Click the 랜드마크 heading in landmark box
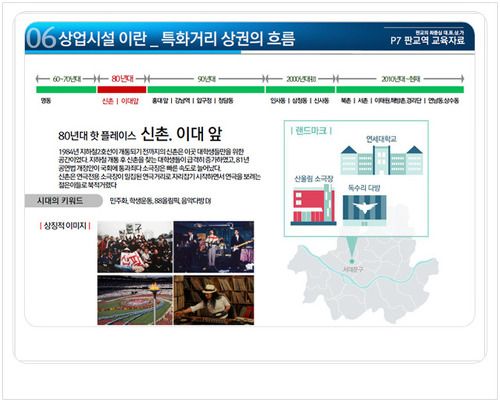 click(311, 131)
